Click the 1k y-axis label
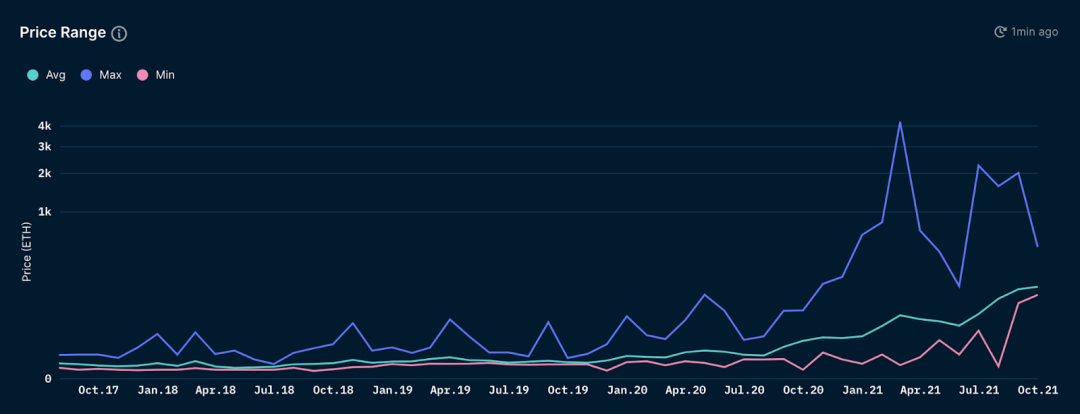The height and width of the screenshot is (414, 1080). click(45, 212)
